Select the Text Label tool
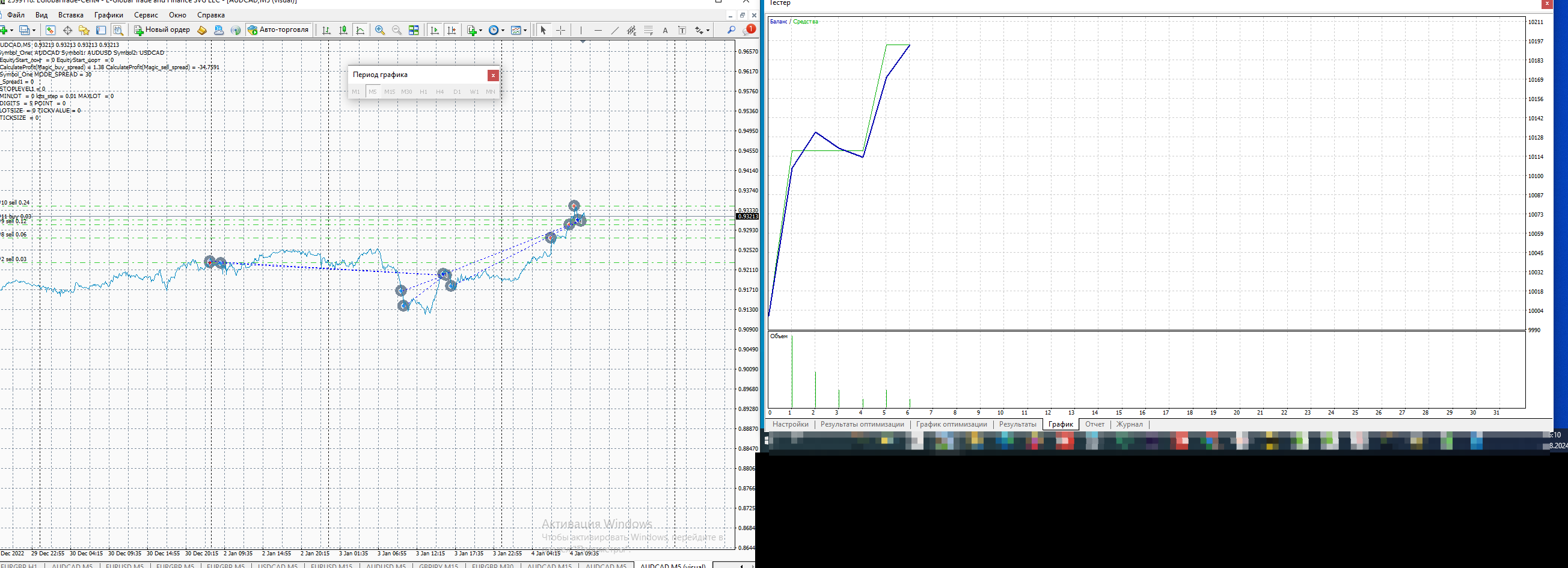The height and width of the screenshot is (568, 1568). tap(682, 30)
